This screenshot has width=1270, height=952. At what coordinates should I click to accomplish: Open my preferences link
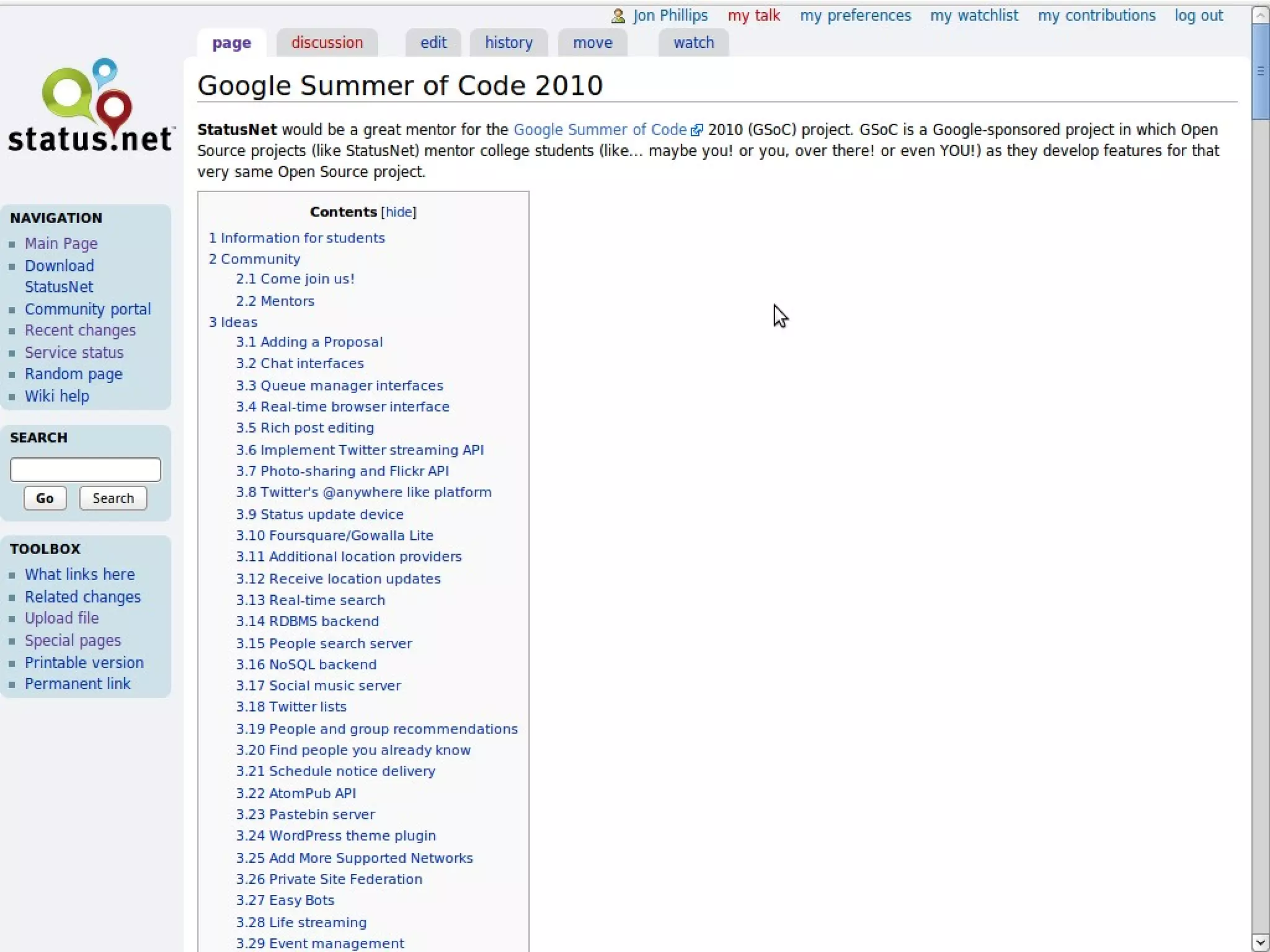click(855, 15)
